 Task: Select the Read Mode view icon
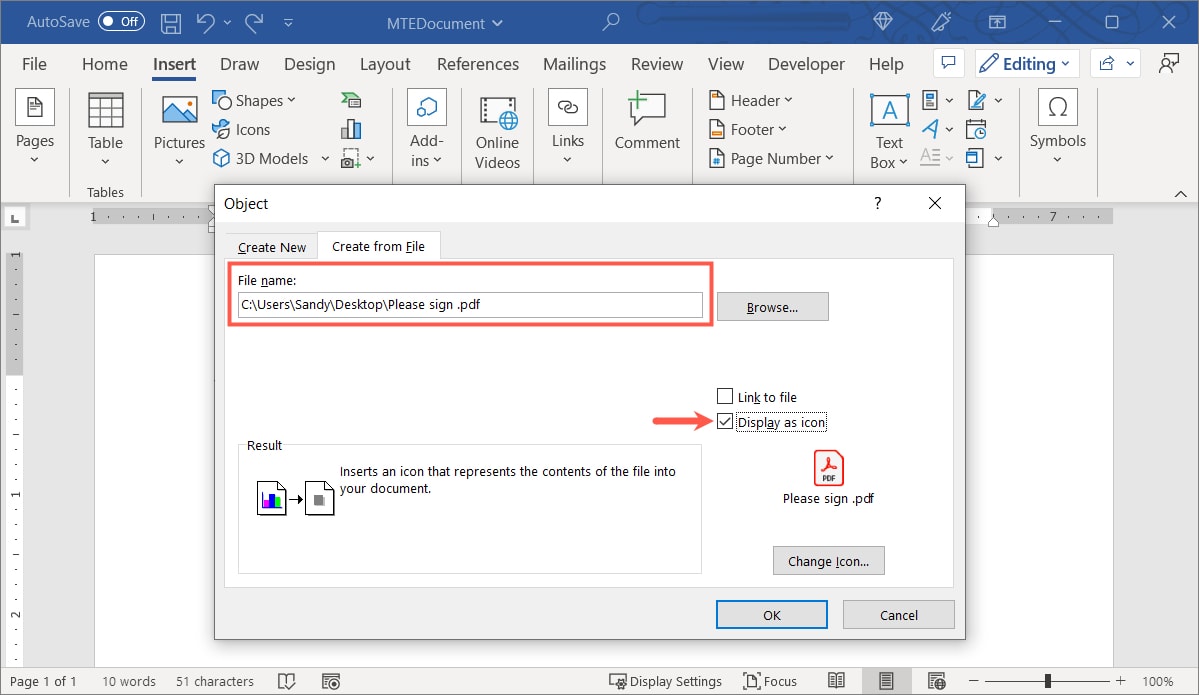836,681
